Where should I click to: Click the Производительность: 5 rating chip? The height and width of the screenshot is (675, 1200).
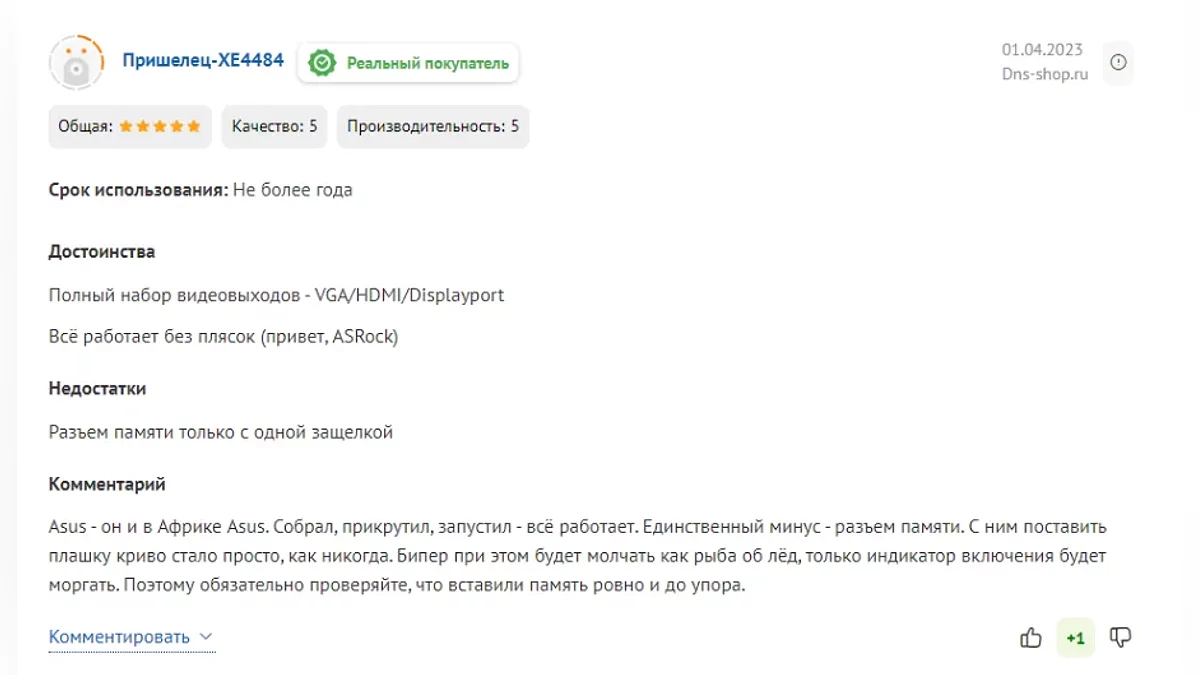coord(432,127)
